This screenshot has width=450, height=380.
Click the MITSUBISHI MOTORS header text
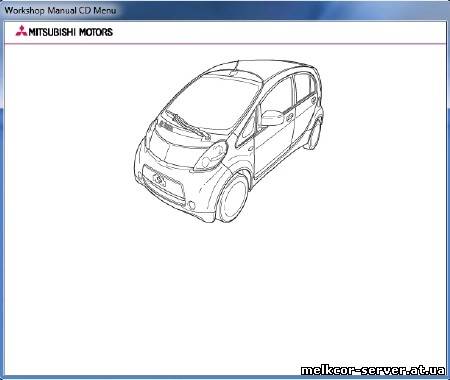click(71, 32)
